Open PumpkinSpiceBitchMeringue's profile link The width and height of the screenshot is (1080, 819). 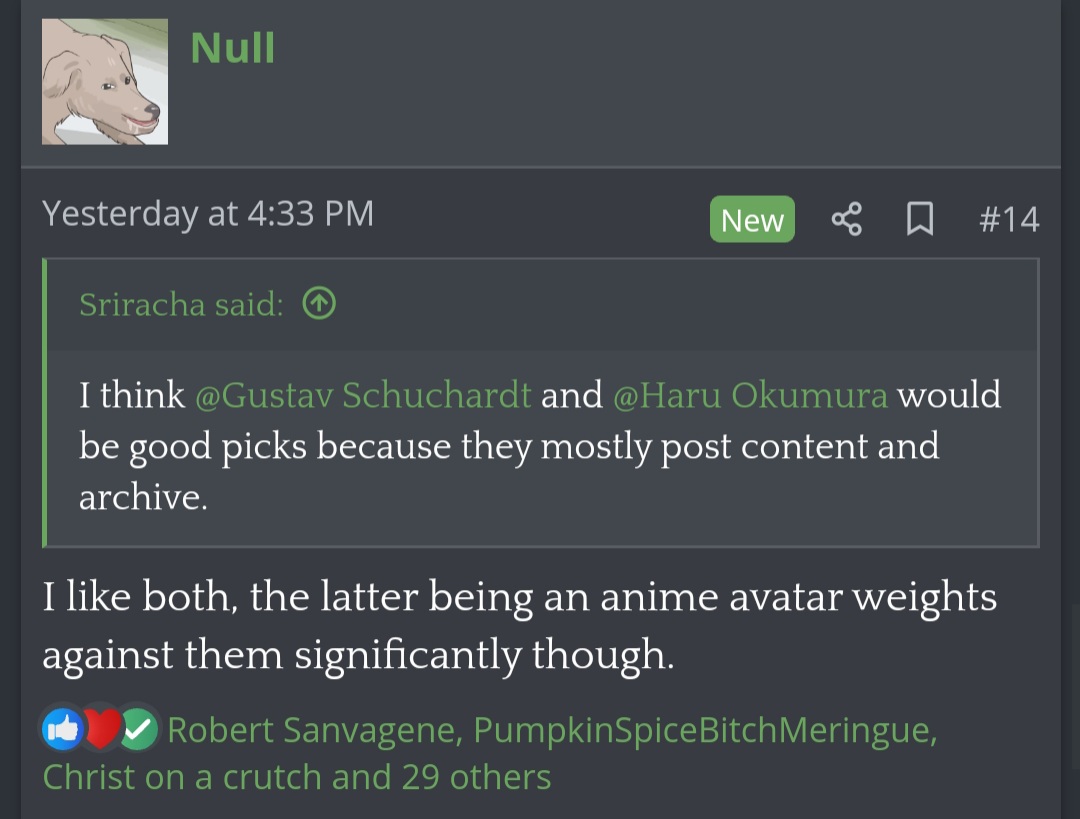click(704, 731)
